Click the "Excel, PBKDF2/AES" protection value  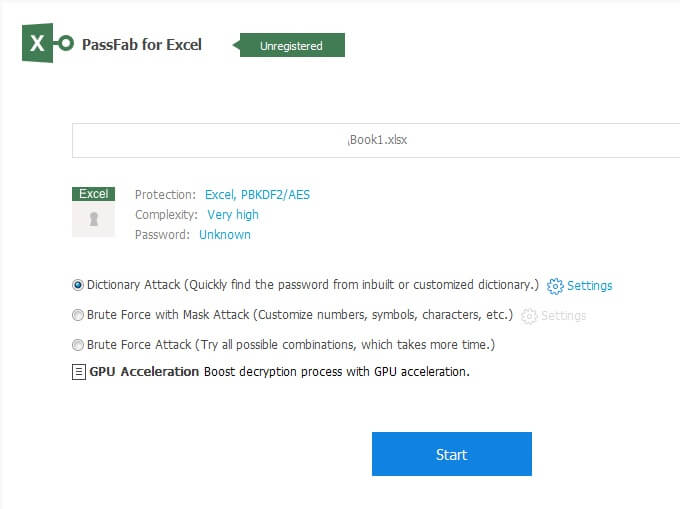coord(257,195)
